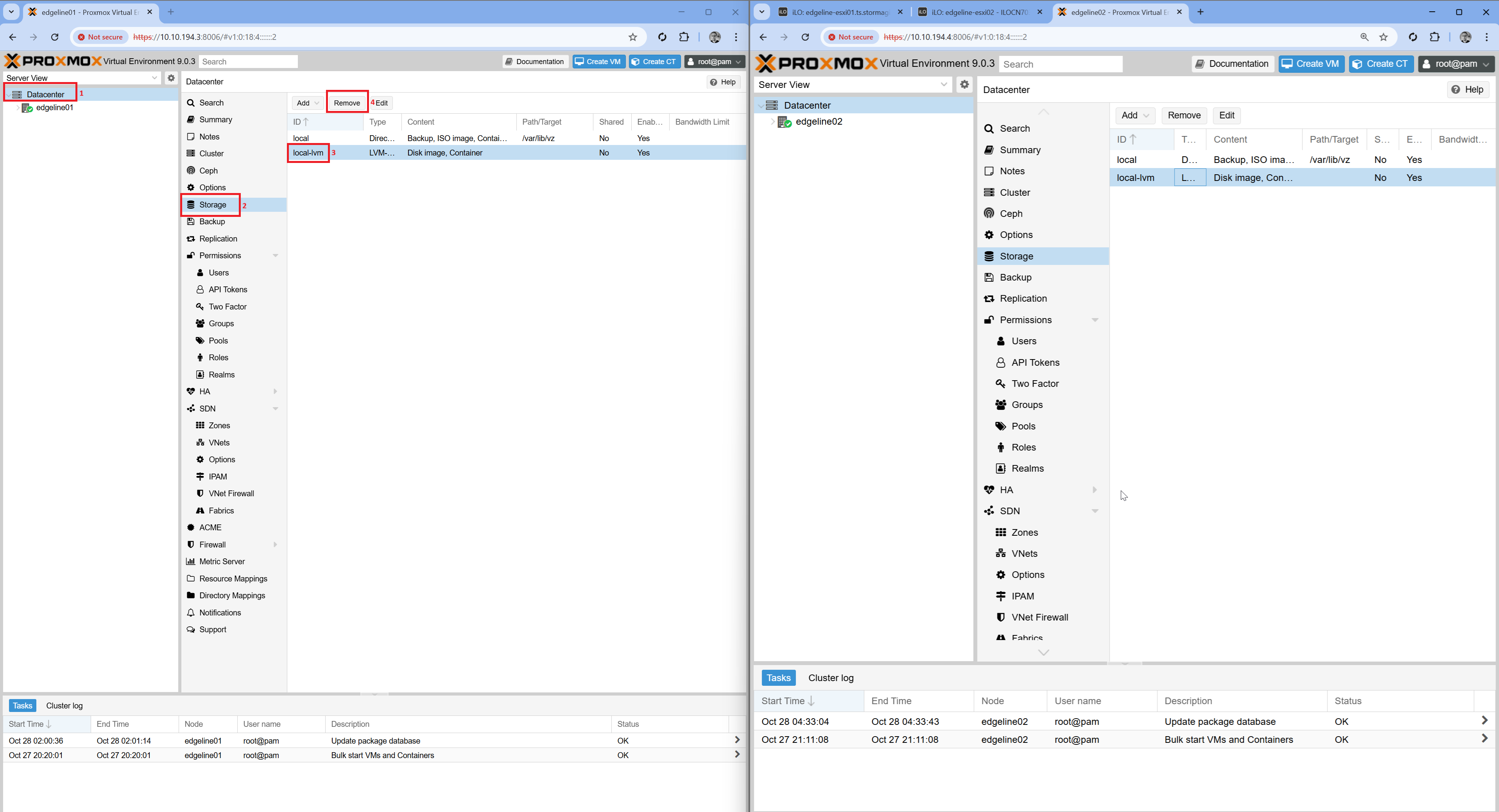This screenshot has height=812, width=1499.
Task: Open the Add storage dropdown in edgeline01
Action: coord(307,103)
